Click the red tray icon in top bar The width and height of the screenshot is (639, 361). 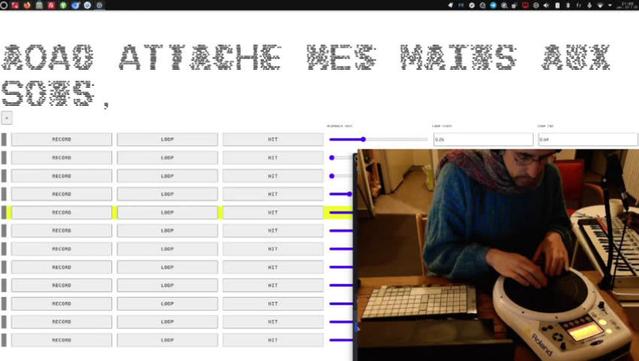(x=525, y=5)
